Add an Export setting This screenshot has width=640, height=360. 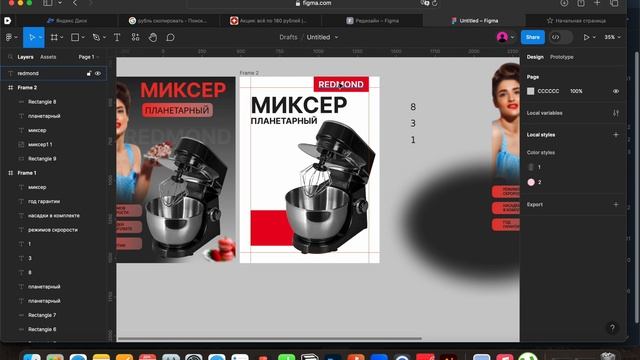616,204
